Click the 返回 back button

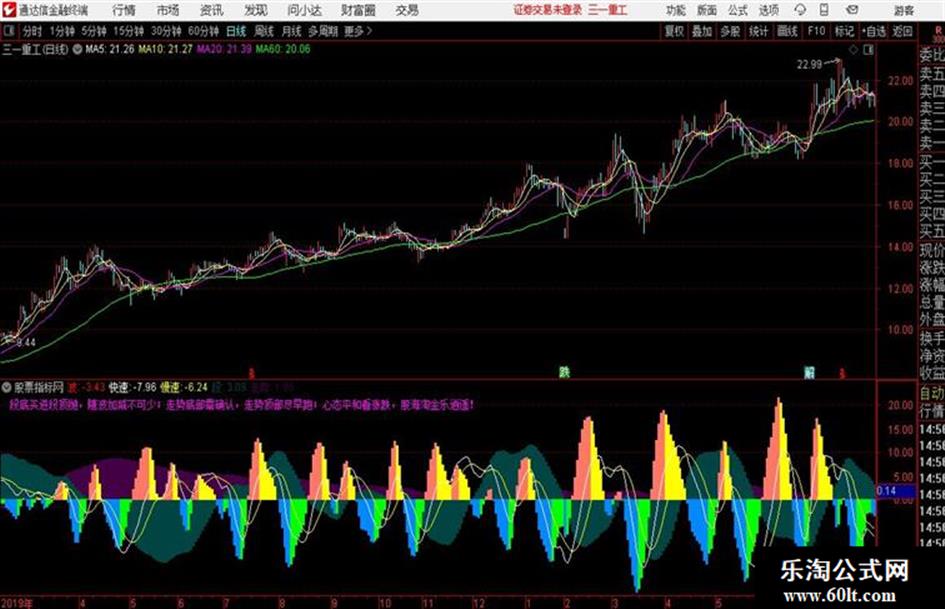pos(902,31)
